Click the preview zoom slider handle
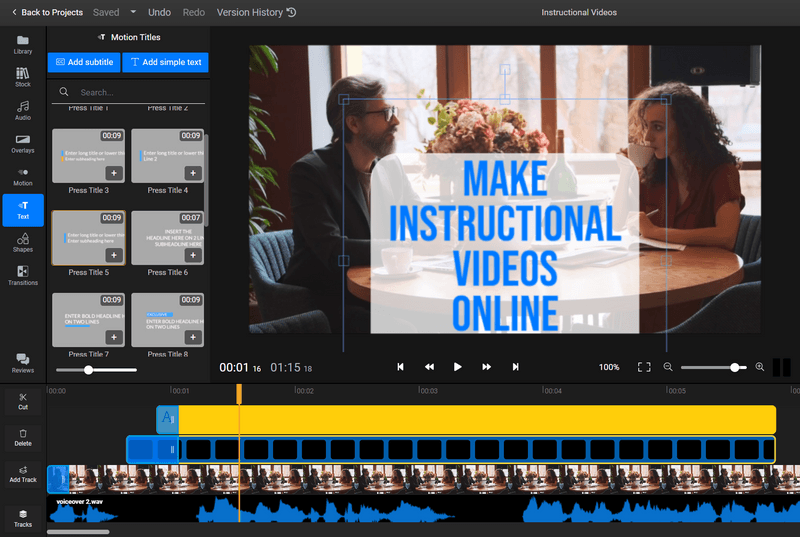Image resolution: width=800 pixels, height=537 pixels. pyautogui.click(x=735, y=367)
